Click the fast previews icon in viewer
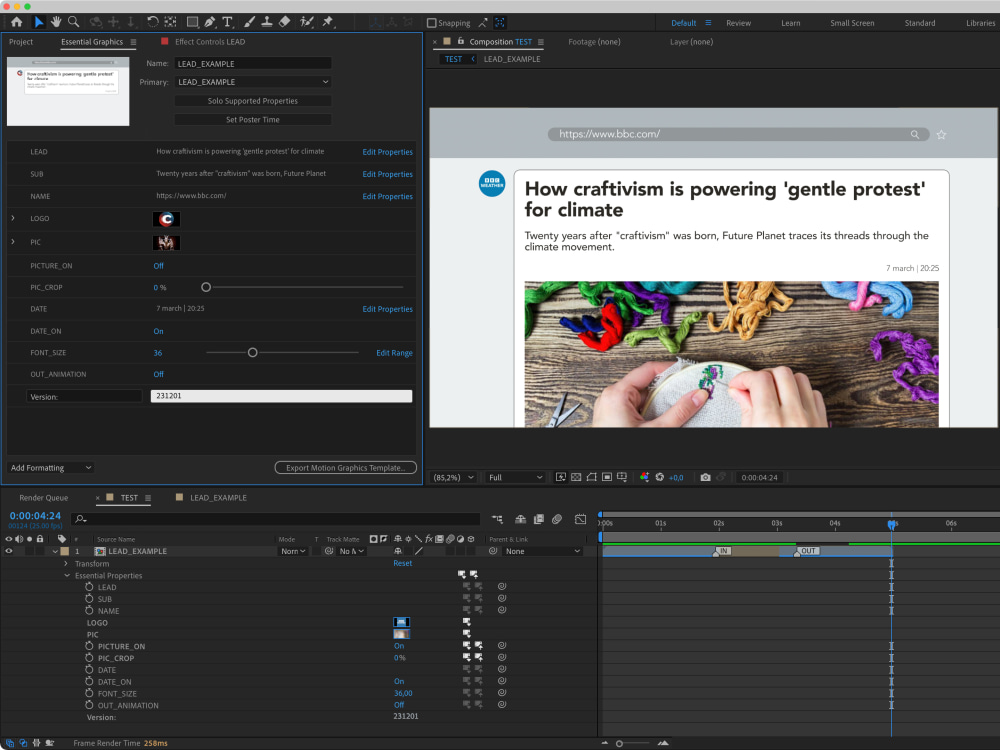Image resolution: width=1000 pixels, height=750 pixels. [x=561, y=477]
